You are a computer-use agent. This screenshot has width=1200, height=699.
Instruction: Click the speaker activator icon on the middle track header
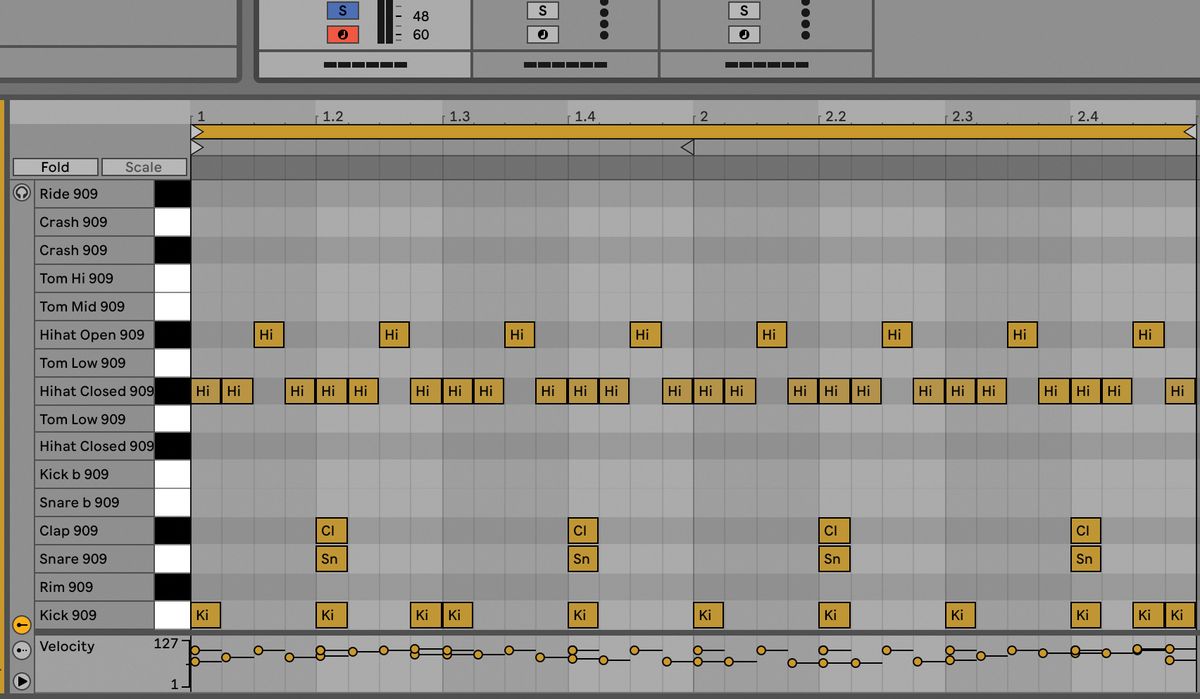click(541, 33)
